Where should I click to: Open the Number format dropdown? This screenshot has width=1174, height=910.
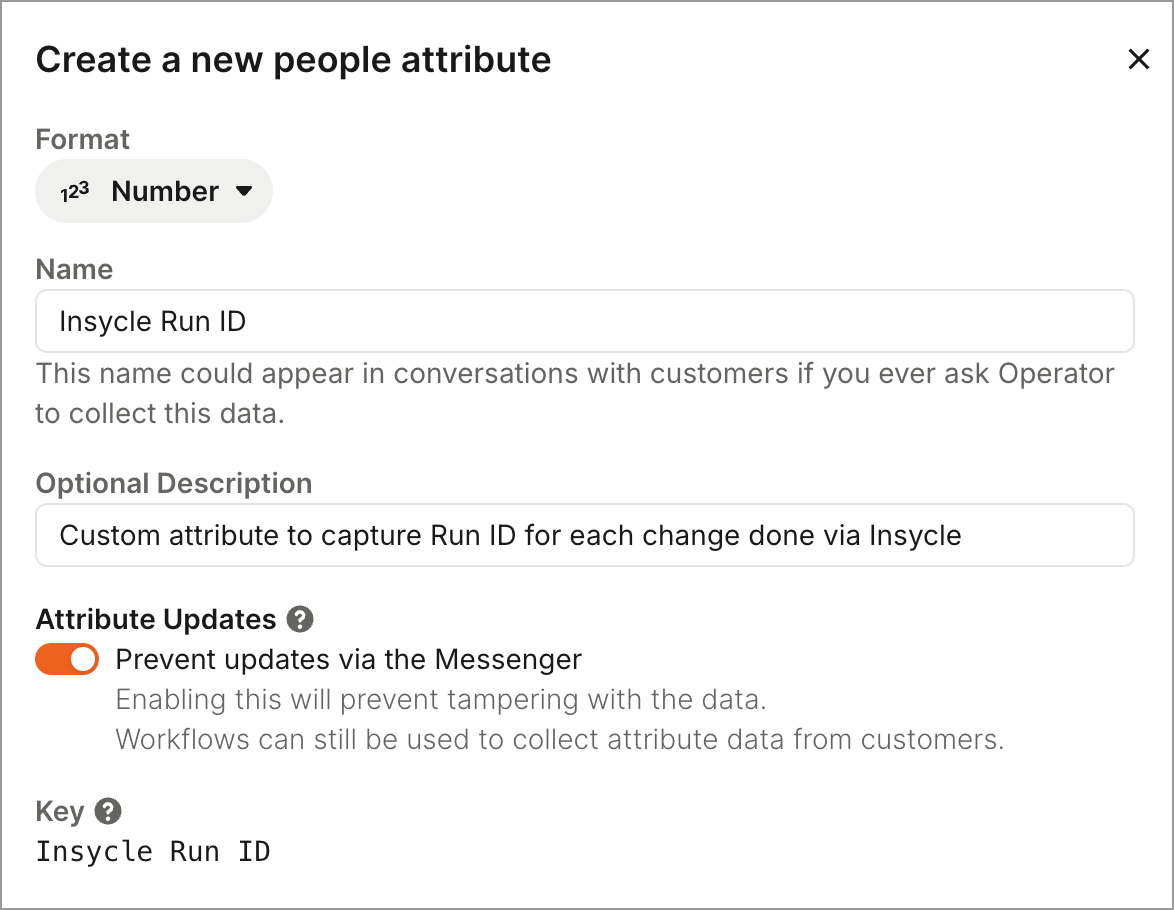click(x=153, y=191)
